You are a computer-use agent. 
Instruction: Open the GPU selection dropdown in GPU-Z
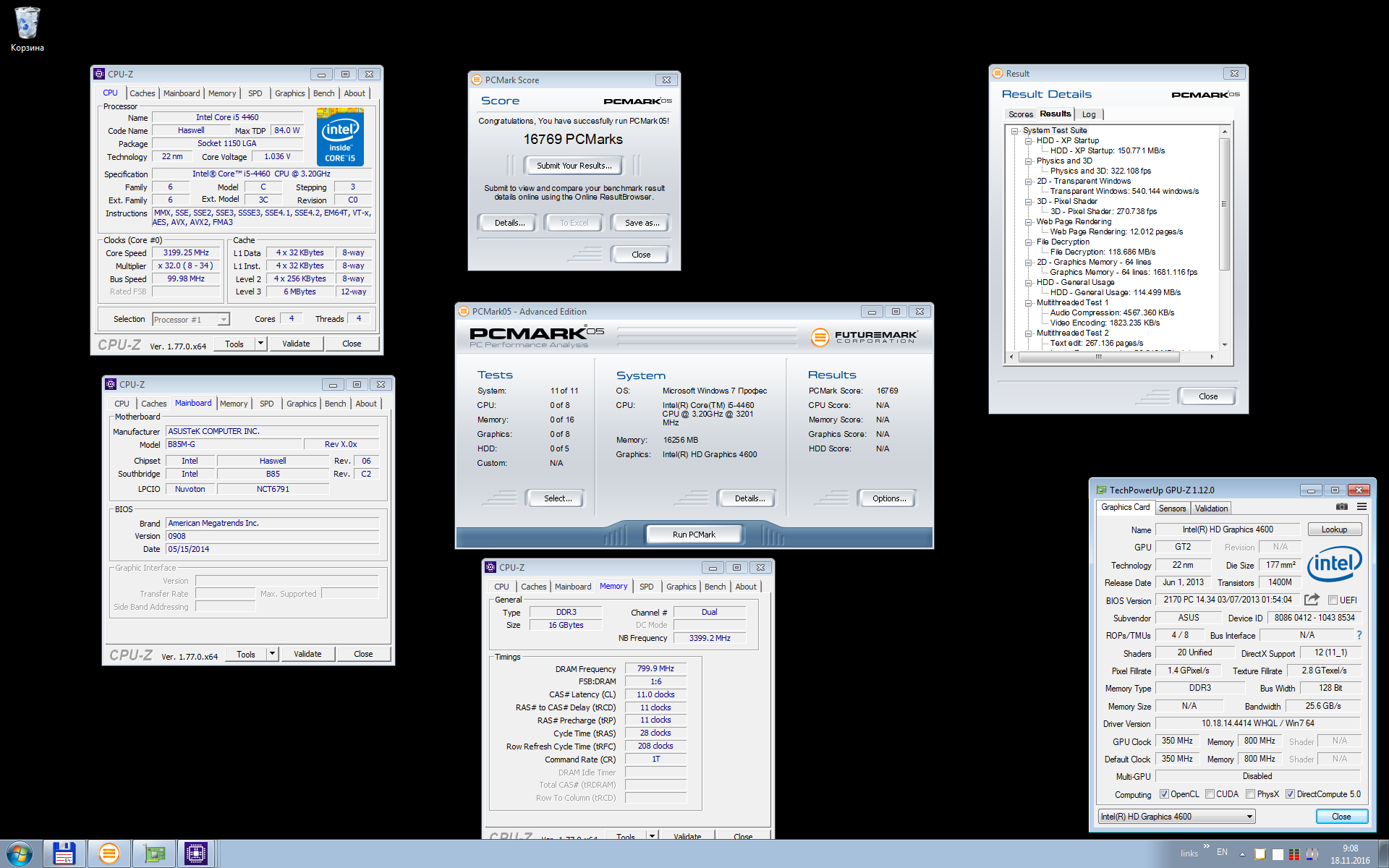click(1176, 817)
